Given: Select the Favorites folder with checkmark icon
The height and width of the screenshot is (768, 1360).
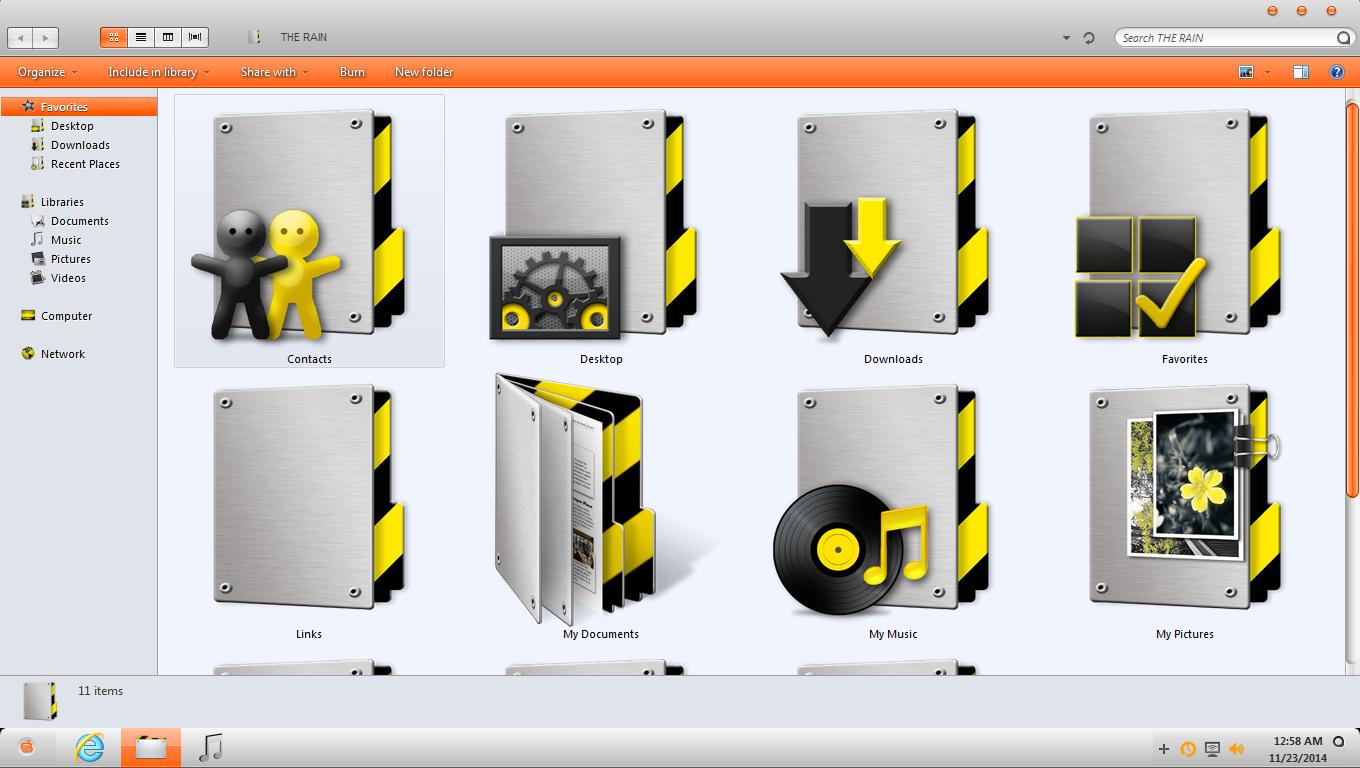Looking at the screenshot, I should point(1178,225).
